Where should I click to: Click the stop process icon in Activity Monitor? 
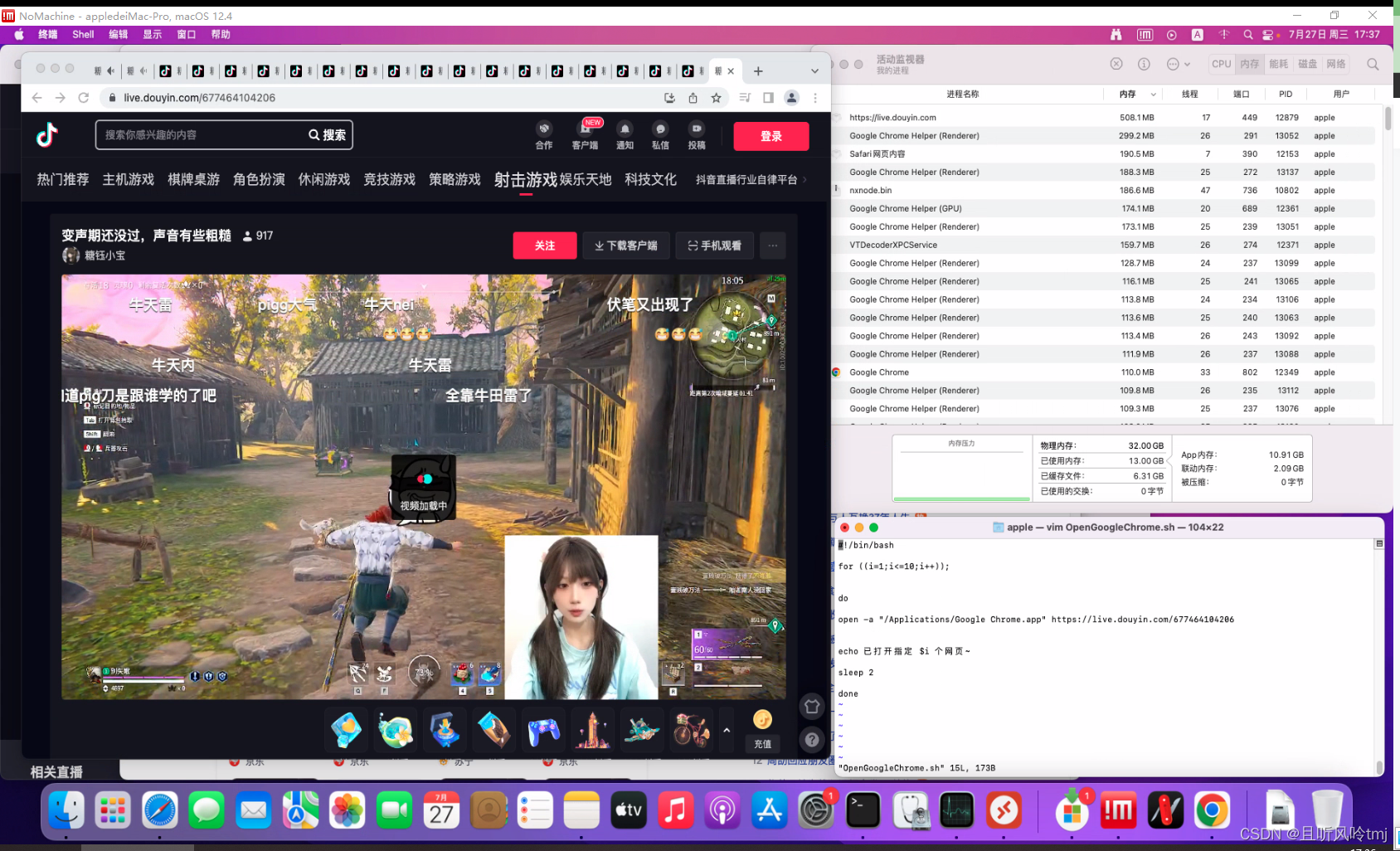tap(1116, 64)
